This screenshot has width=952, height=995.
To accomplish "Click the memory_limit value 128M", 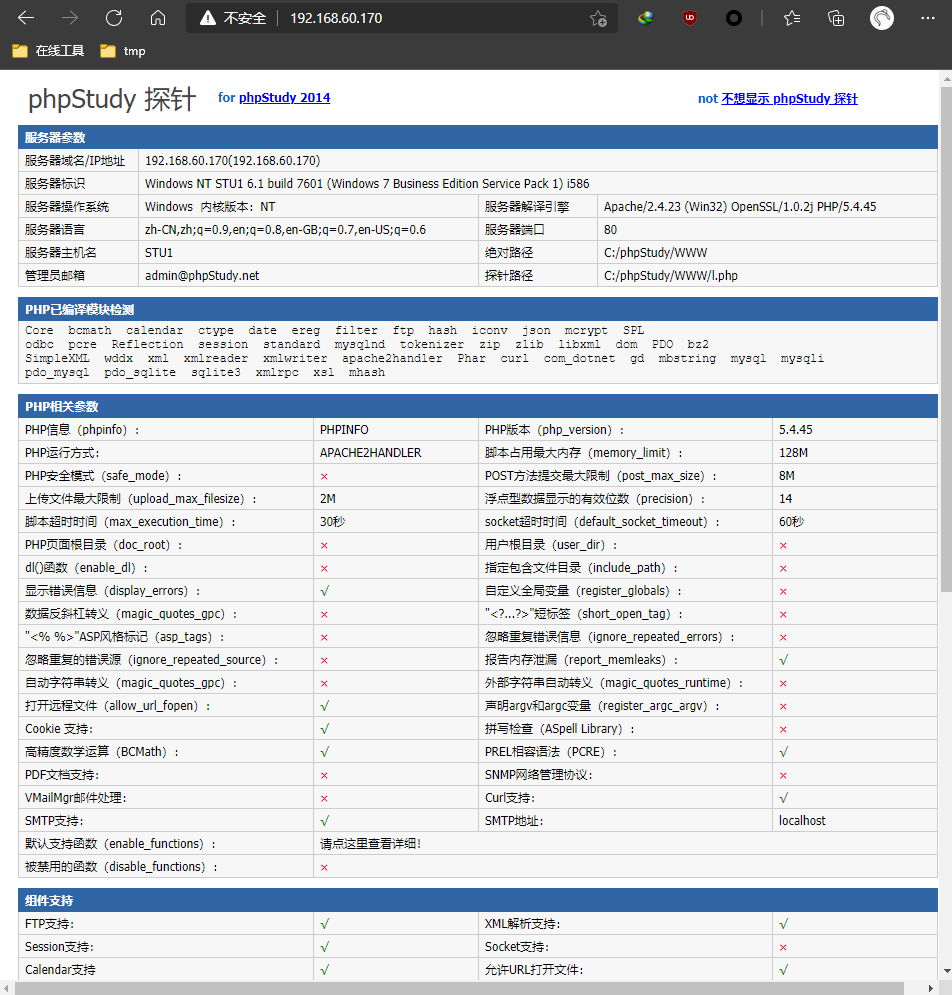I will [x=793, y=452].
